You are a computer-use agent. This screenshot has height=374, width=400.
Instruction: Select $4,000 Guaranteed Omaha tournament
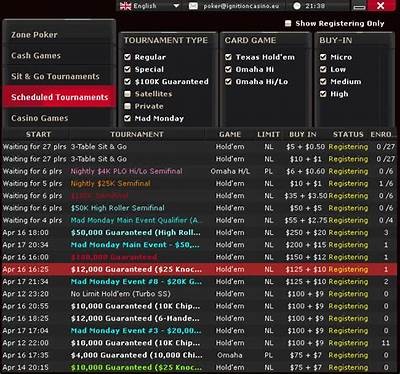point(199,355)
